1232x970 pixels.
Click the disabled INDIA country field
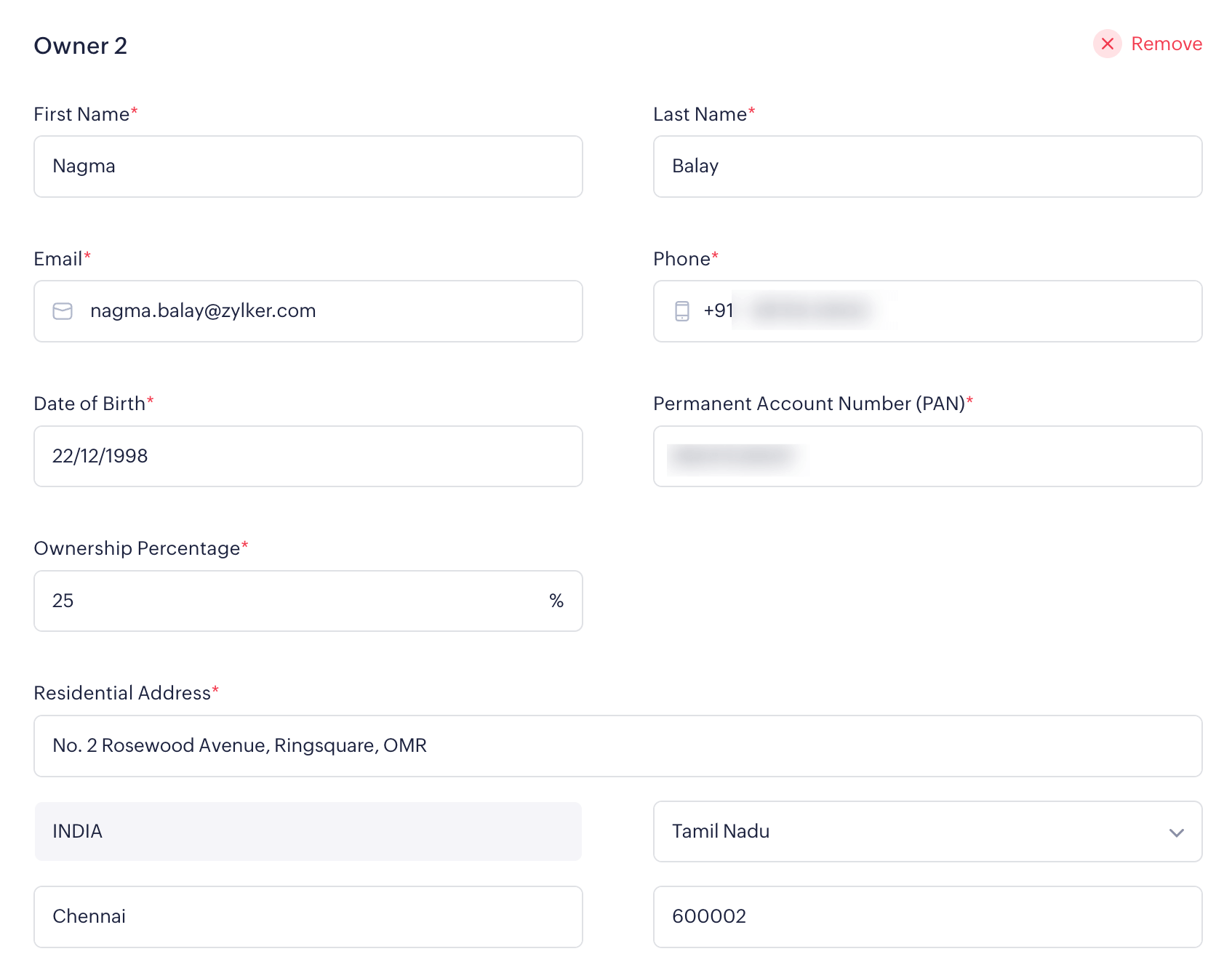tap(308, 832)
